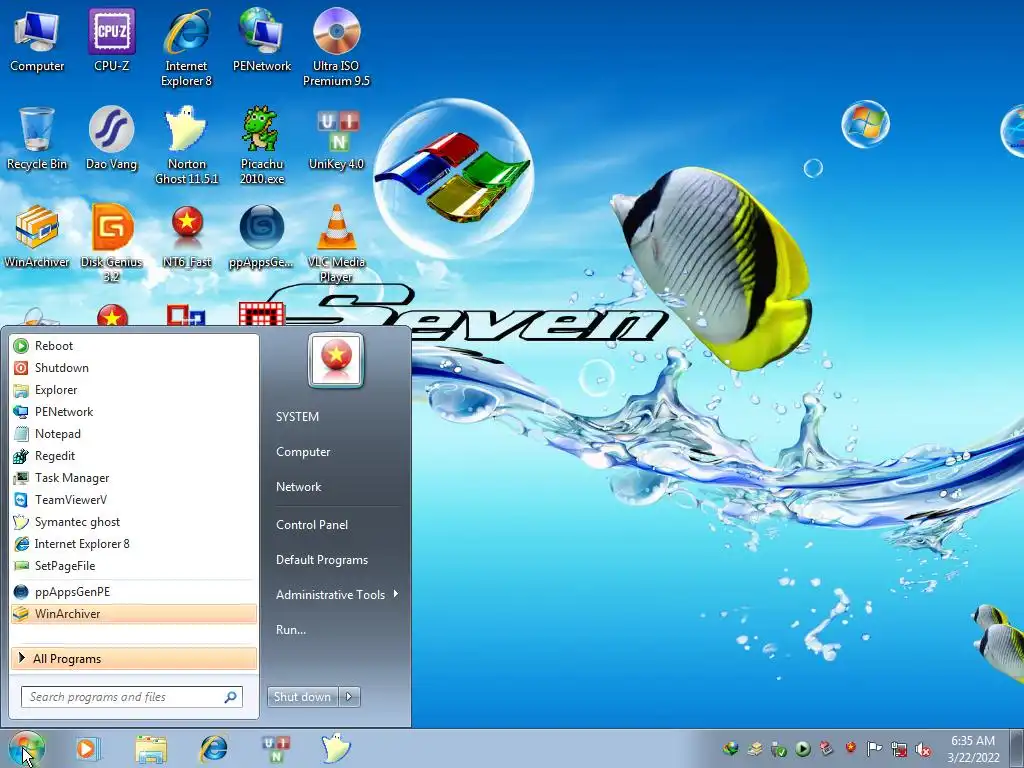Open the SYSTEM user folder link
This screenshot has height=768, width=1024.
(x=297, y=417)
